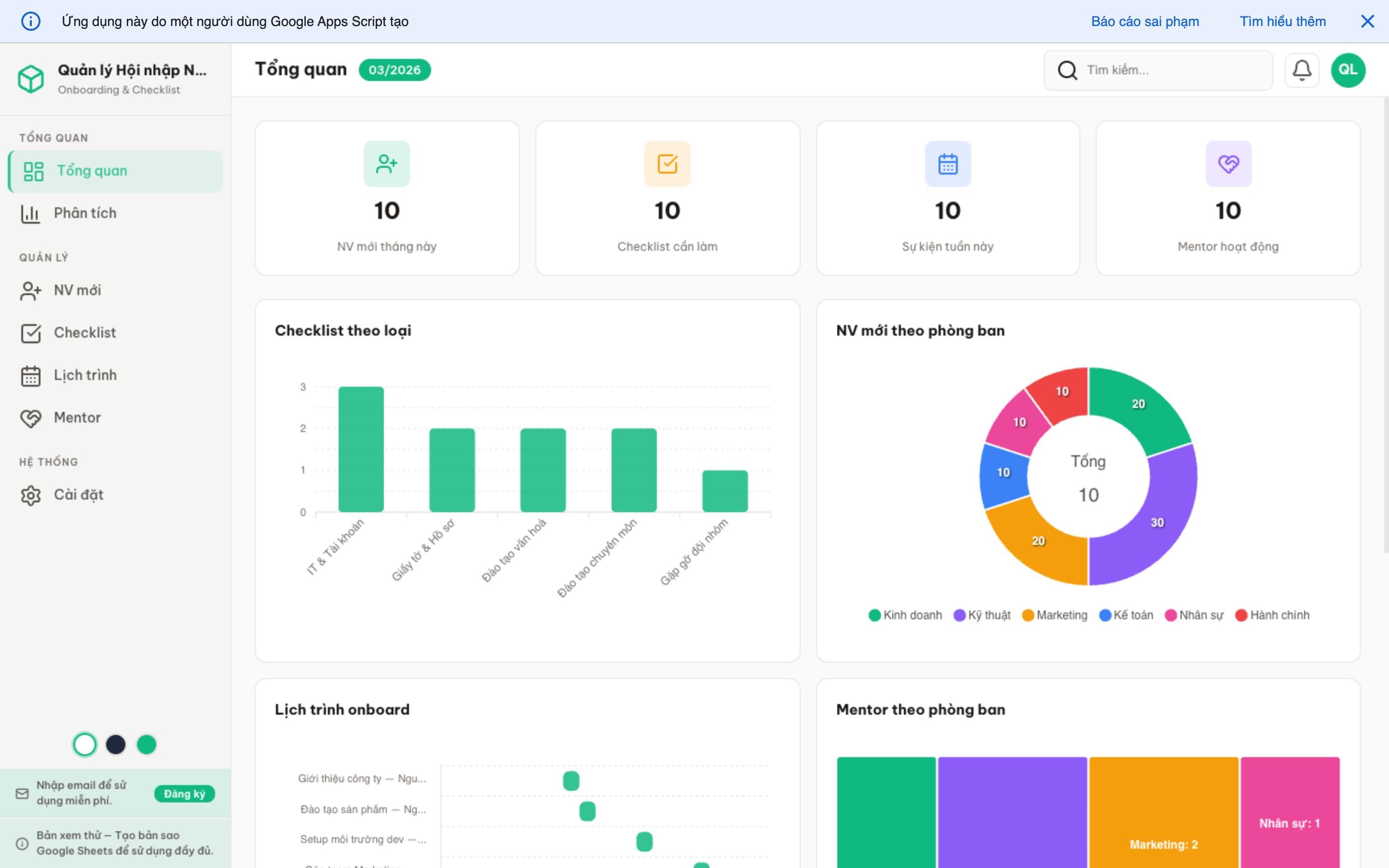Click the NV mới tháng này icon
1389x868 pixels.
pyautogui.click(x=386, y=164)
